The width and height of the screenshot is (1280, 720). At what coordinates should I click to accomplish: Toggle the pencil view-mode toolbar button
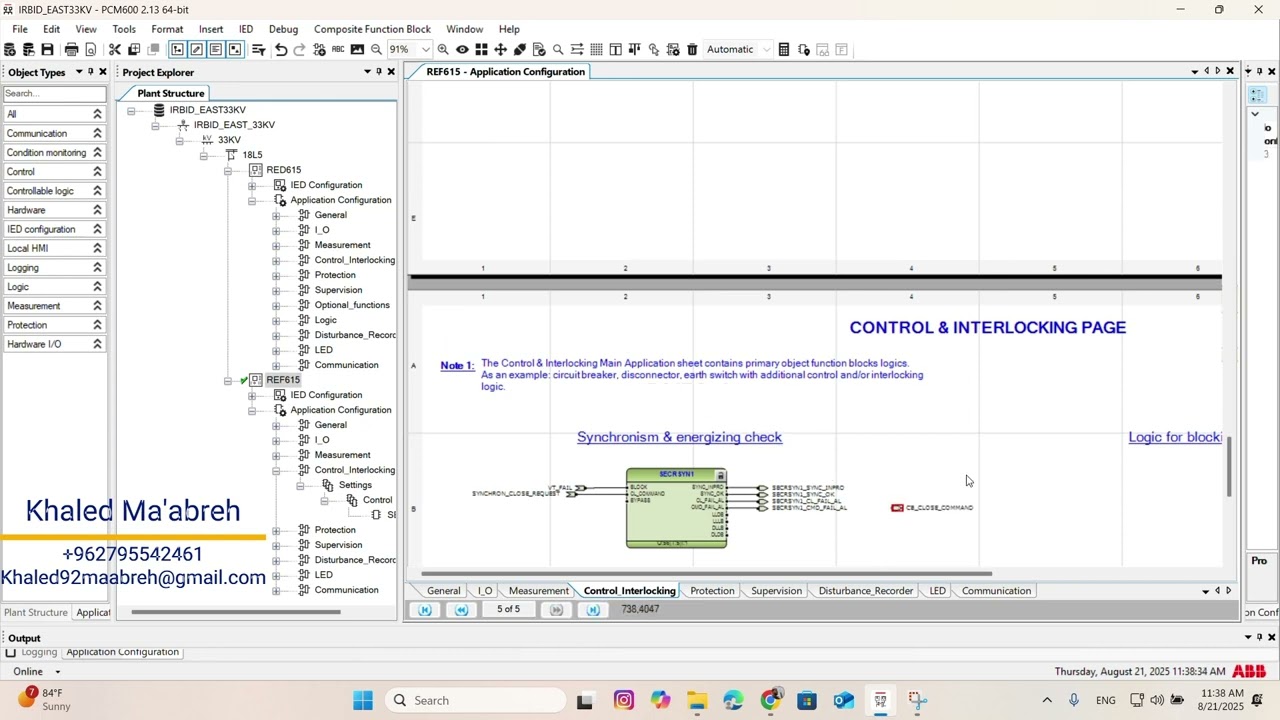pos(196,49)
